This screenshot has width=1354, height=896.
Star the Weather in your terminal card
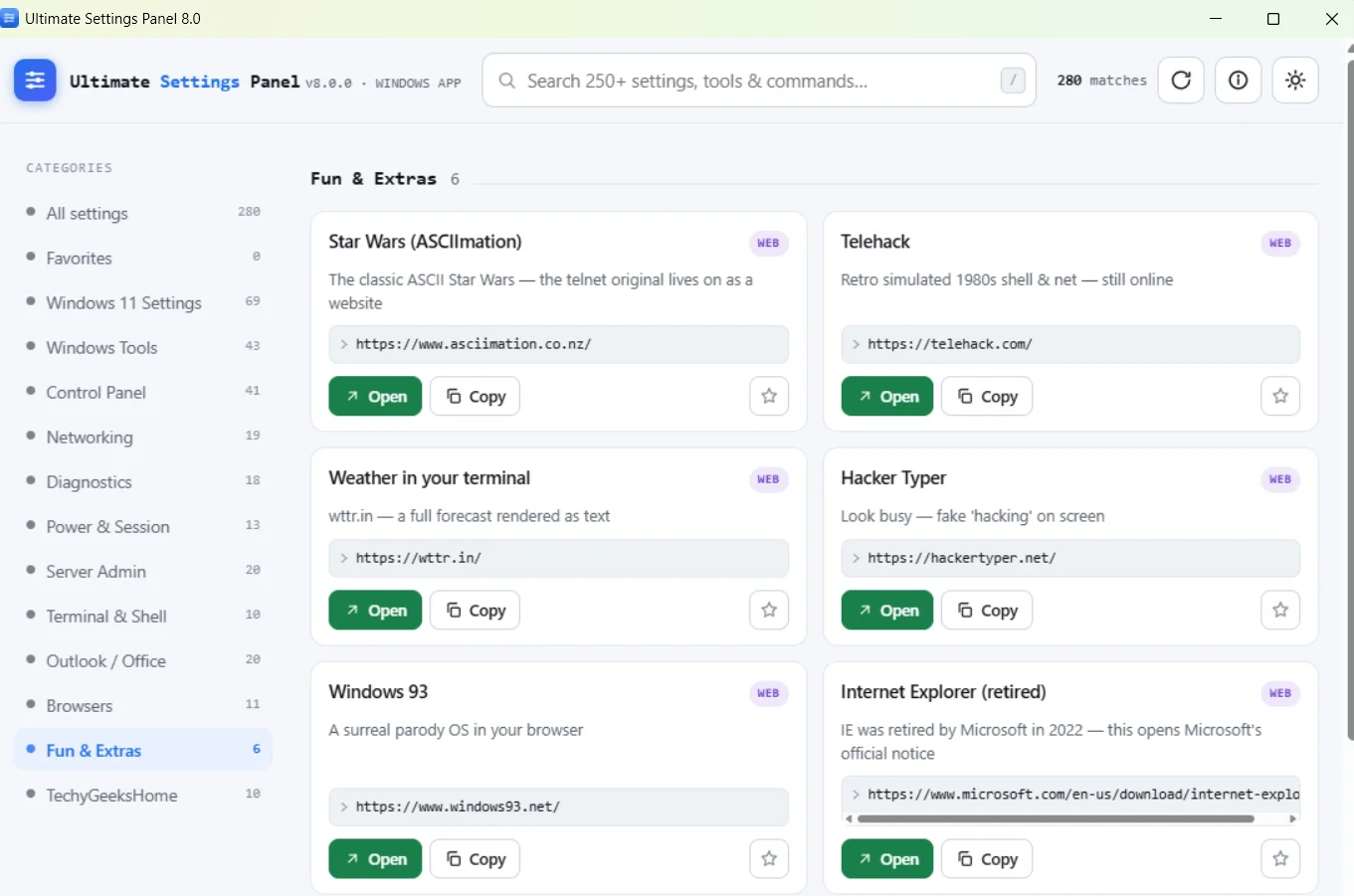(769, 610)
